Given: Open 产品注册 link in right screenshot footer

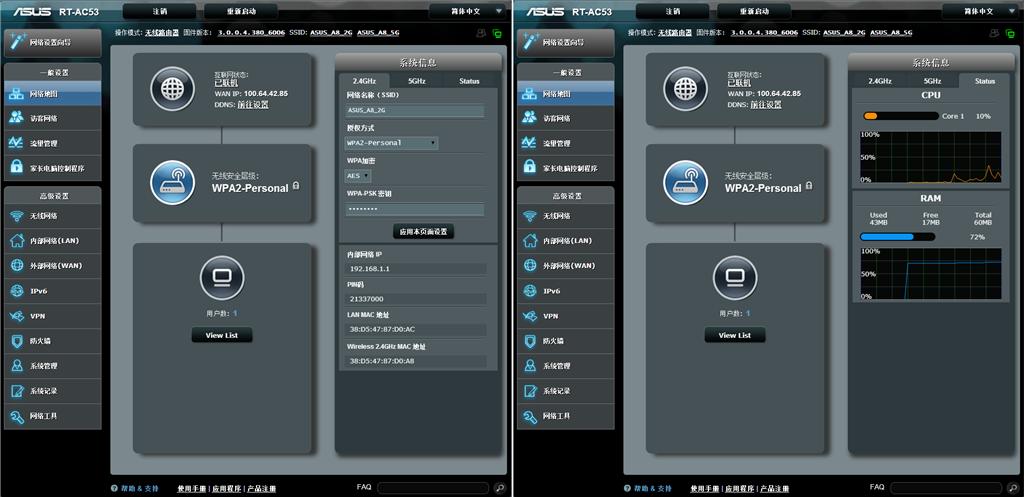Looking at the screenshot, I should pos(775,489).
